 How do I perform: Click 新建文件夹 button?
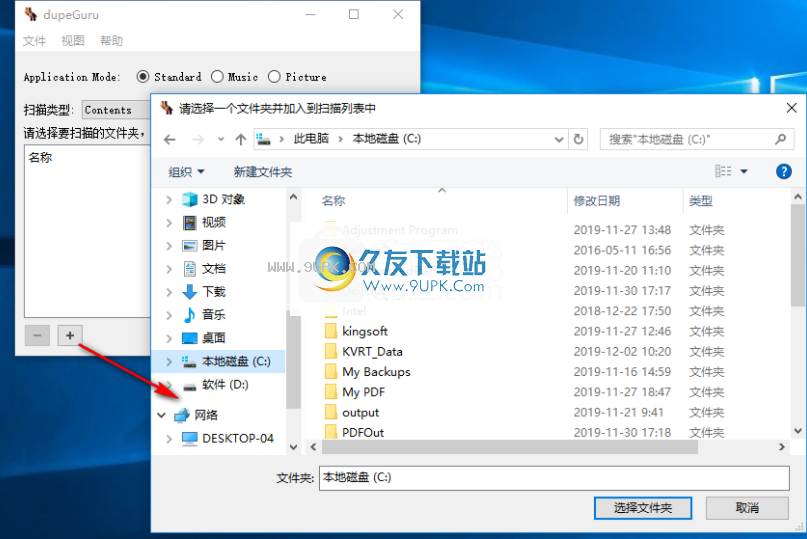(x=262, y=172)
